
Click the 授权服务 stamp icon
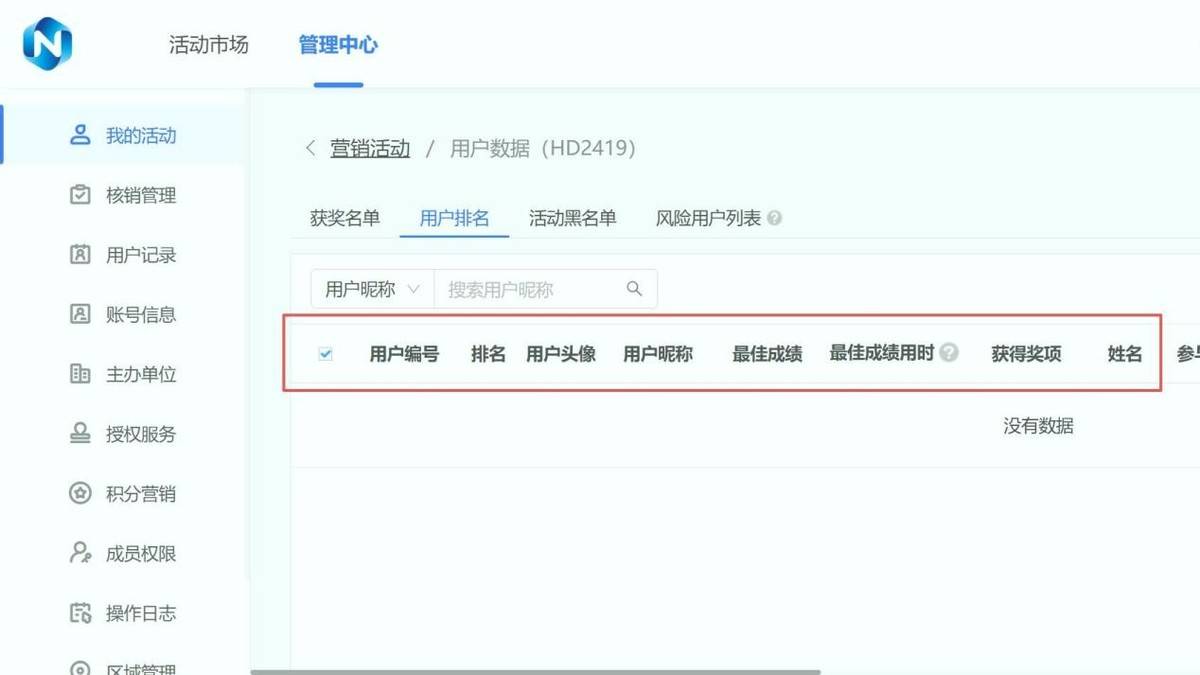[80, 434]
